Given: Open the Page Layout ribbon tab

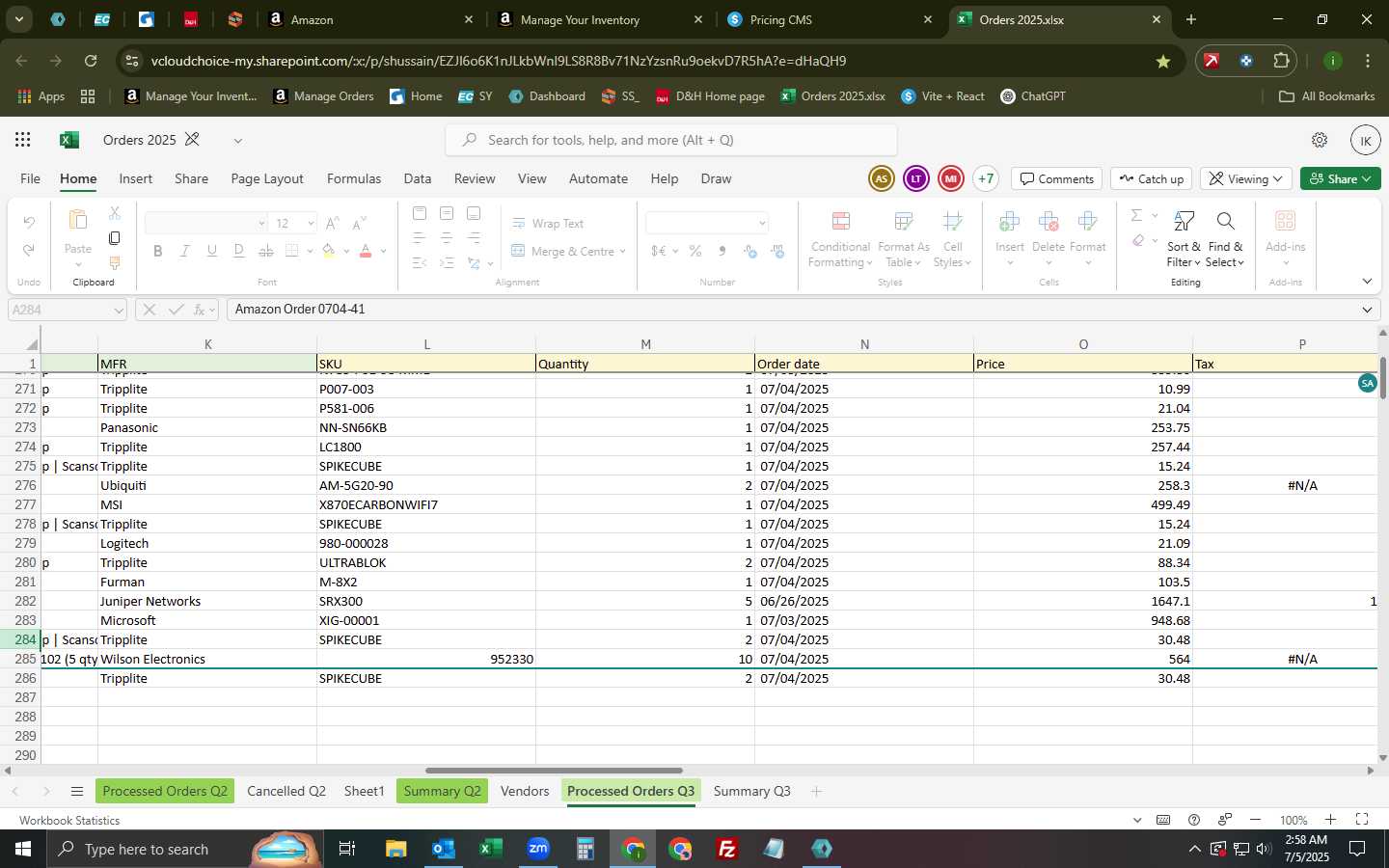Looking at the screenshot, I should point(267,179).
